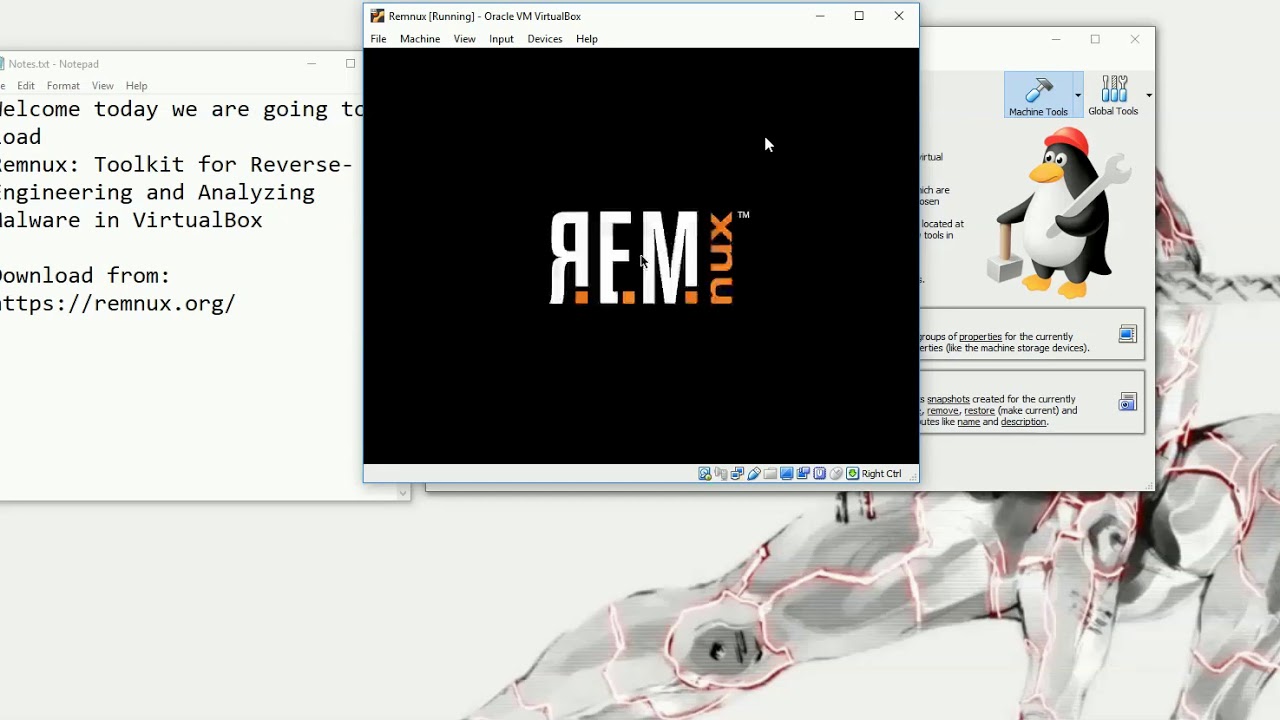Click the mouse integration status icon
The width and height of the screenshot is (1280, 720).
click(836, 474)
